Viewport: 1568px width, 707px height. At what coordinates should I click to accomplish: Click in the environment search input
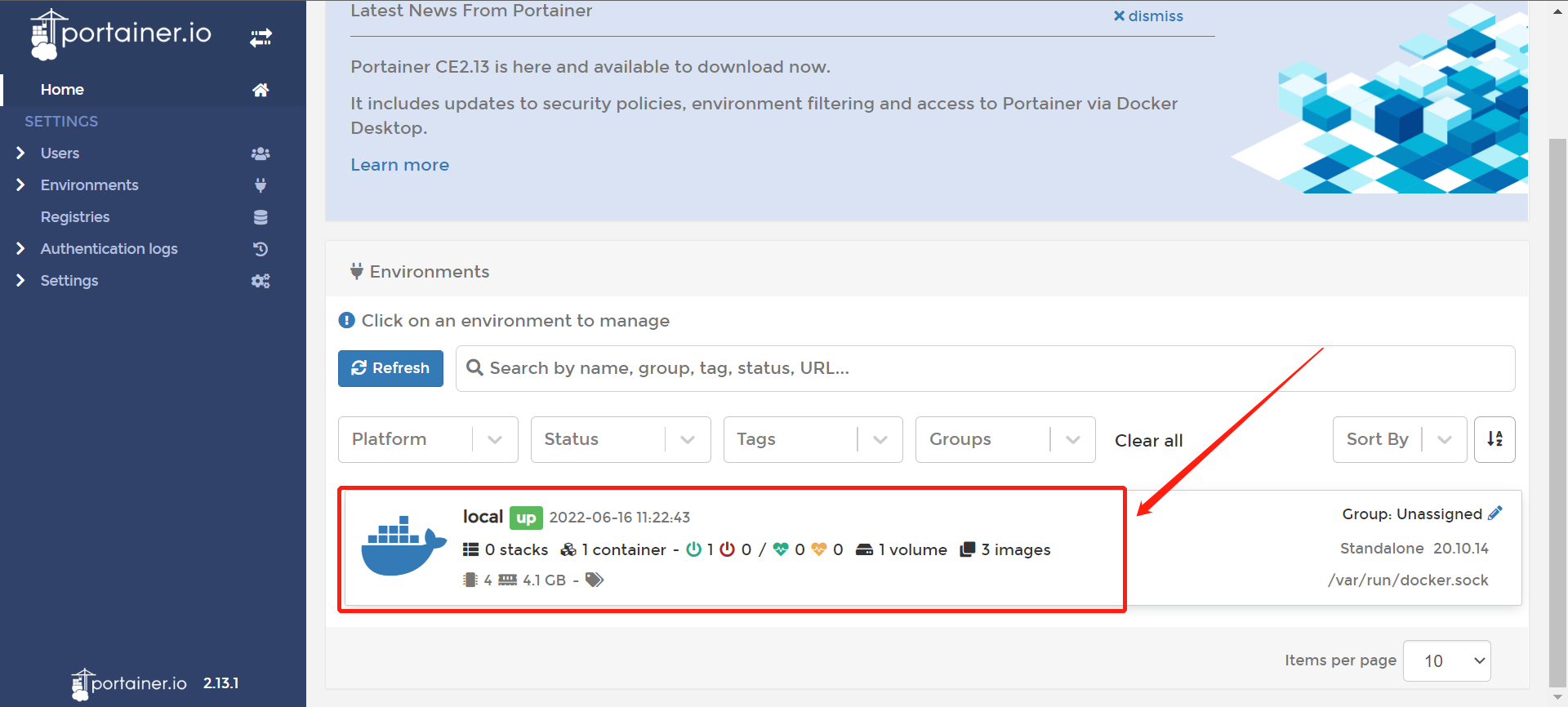click(985, 368)
